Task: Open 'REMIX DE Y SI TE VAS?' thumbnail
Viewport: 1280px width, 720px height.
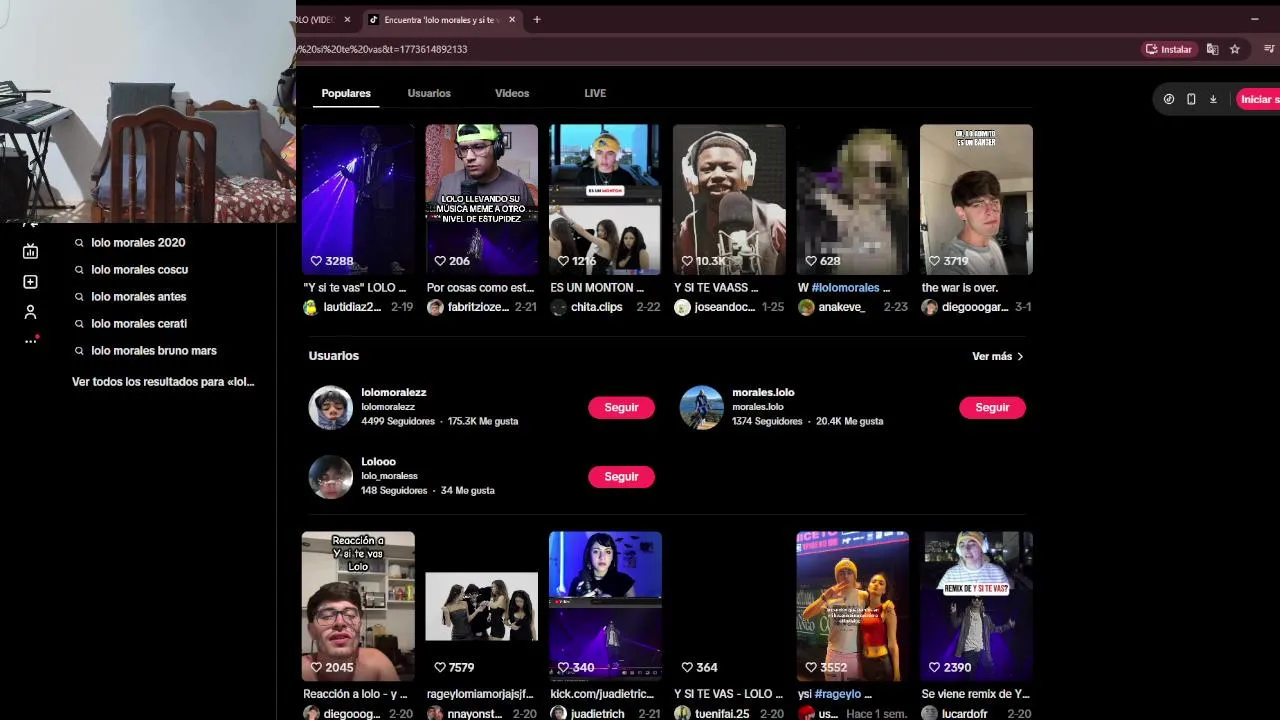Action: (x=976, y=606)
